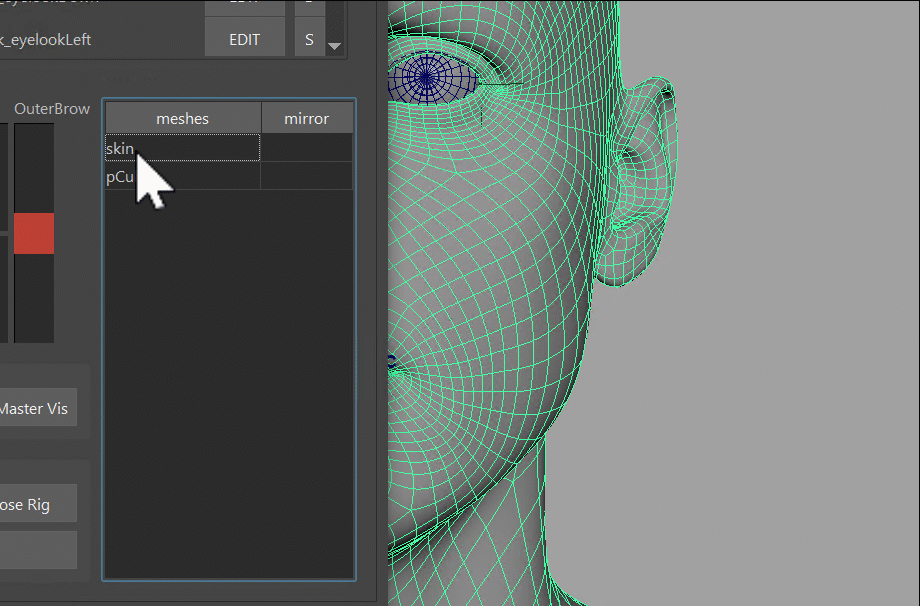Click the scroll down arrow of the pose list
Image resolution: width=920 pixels, height=606 pixels.
334,46
